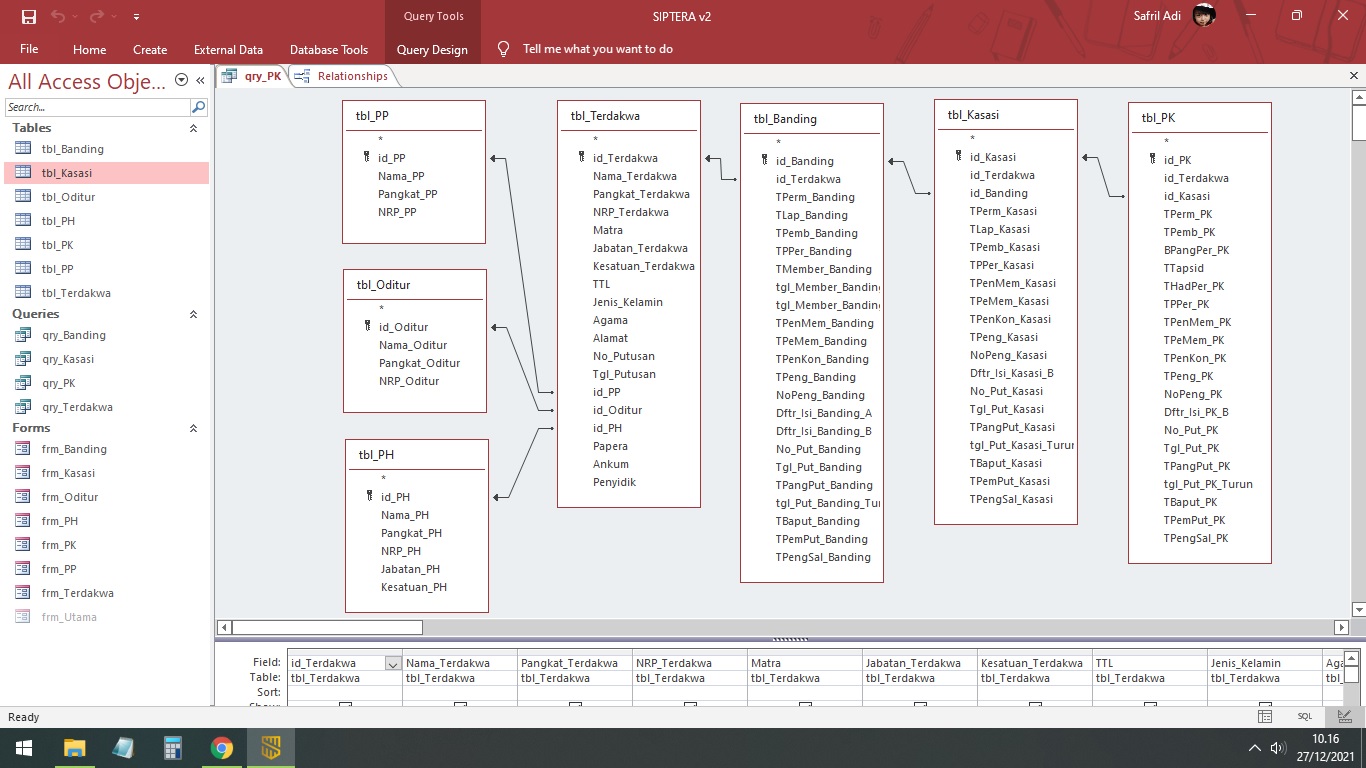Click the Save icon in the title bar
The height and width of the screenshot is (768, 1366).
click(x=28, y=16)
